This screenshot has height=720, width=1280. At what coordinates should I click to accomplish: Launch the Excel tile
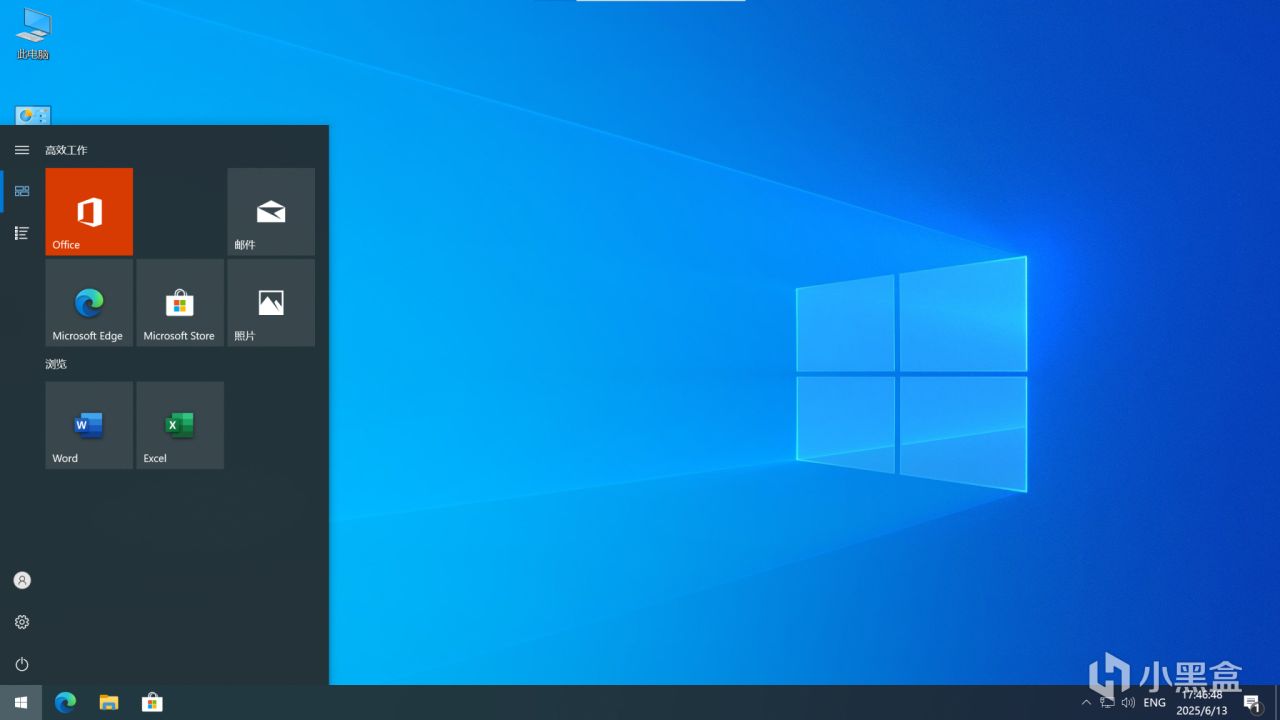(180, 425)
